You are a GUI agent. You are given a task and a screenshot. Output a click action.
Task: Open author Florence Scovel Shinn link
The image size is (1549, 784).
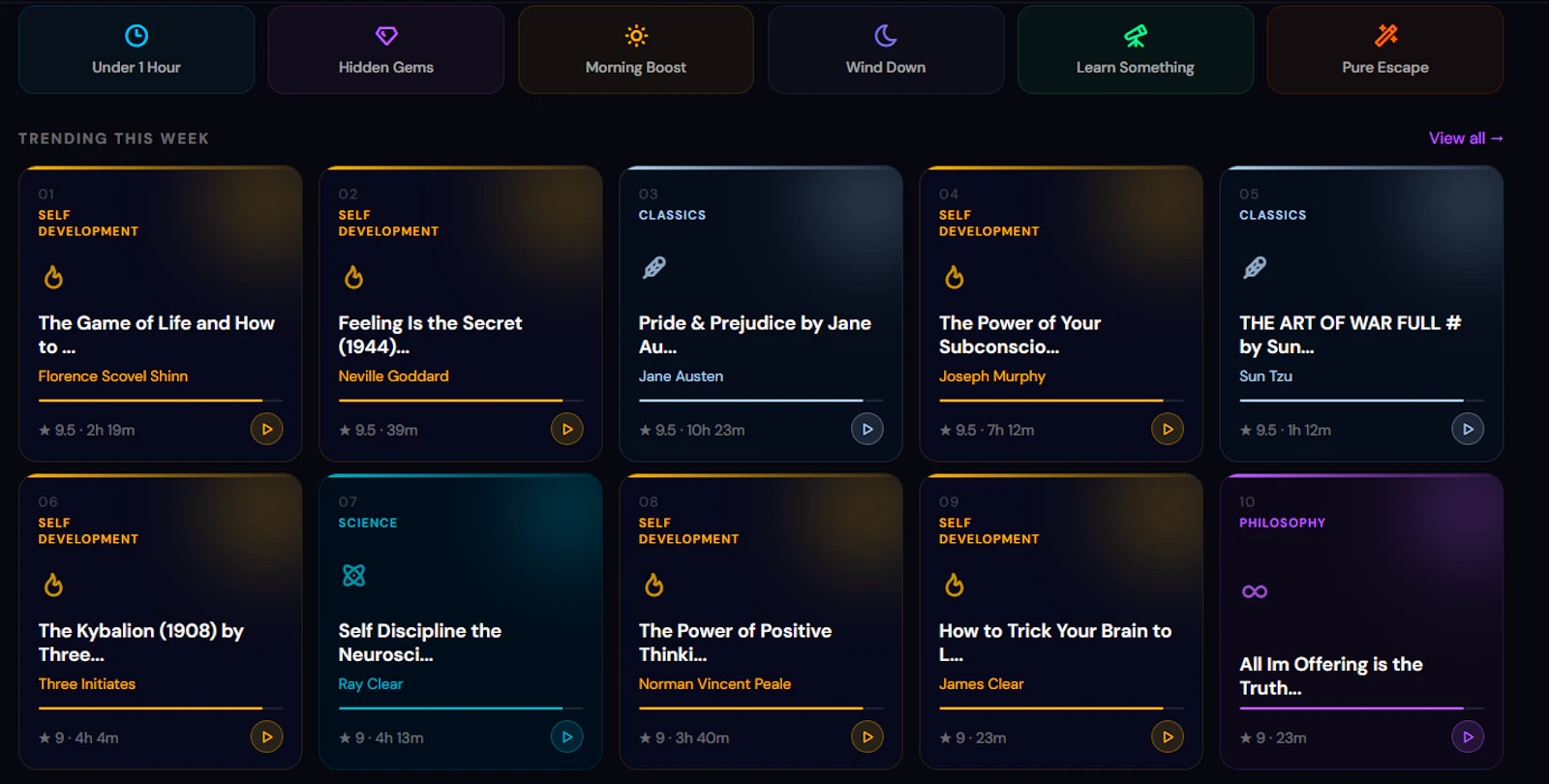(x=113, y=376)
